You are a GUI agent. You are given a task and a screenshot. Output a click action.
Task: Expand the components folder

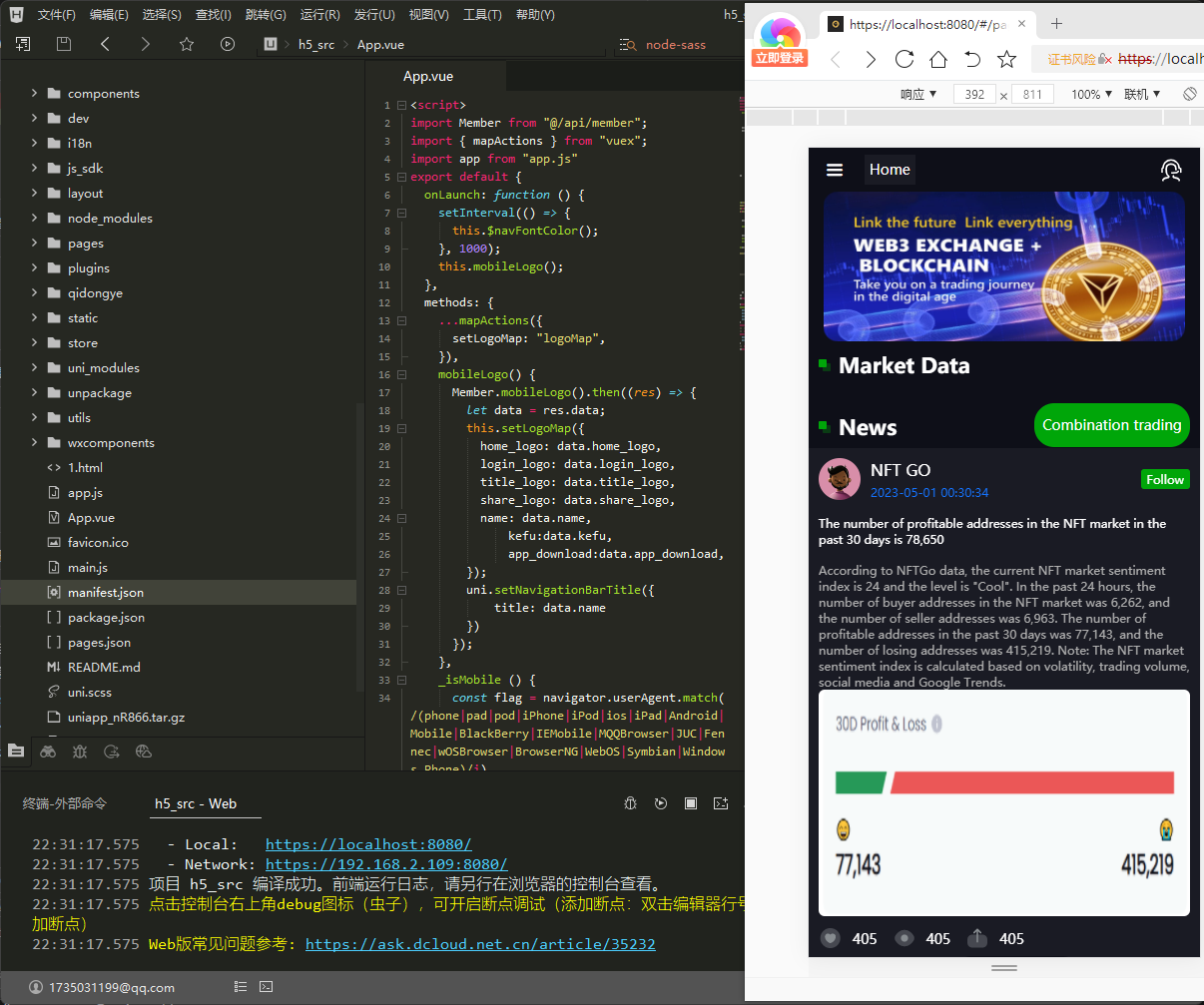(35, 93)
